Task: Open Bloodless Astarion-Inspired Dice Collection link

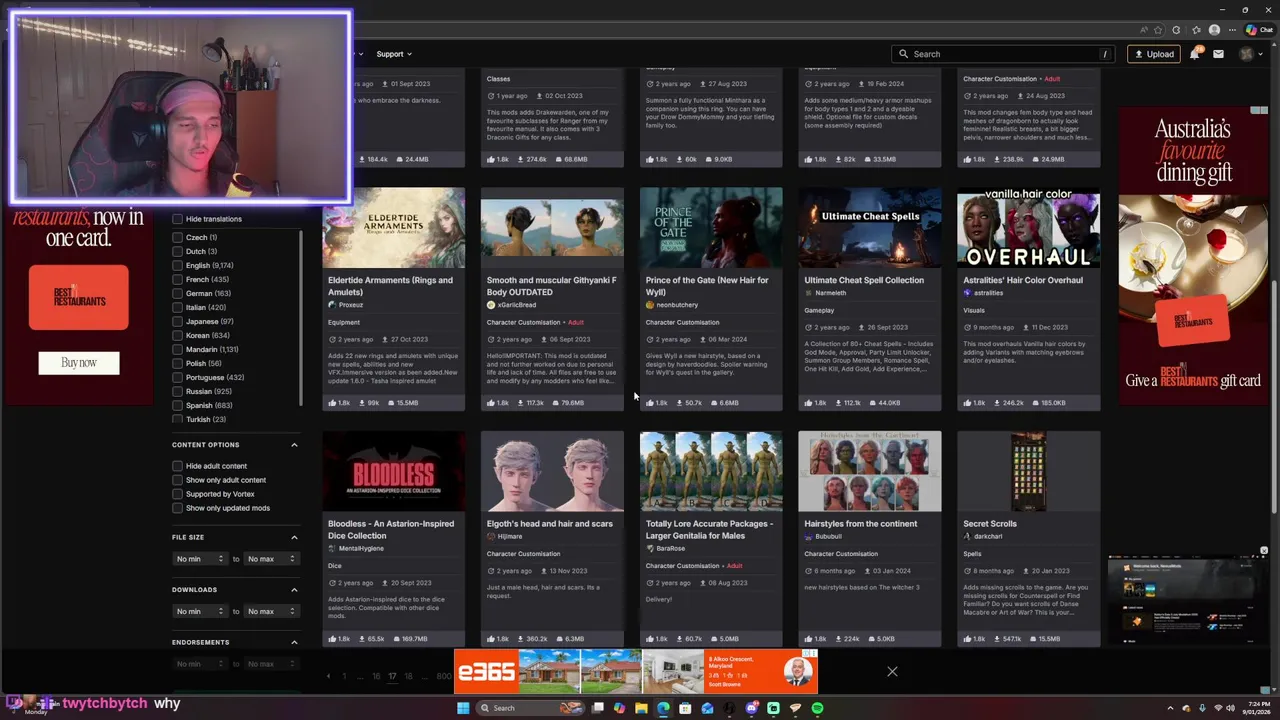Action: pyautogui.click(x=390, y=529)
